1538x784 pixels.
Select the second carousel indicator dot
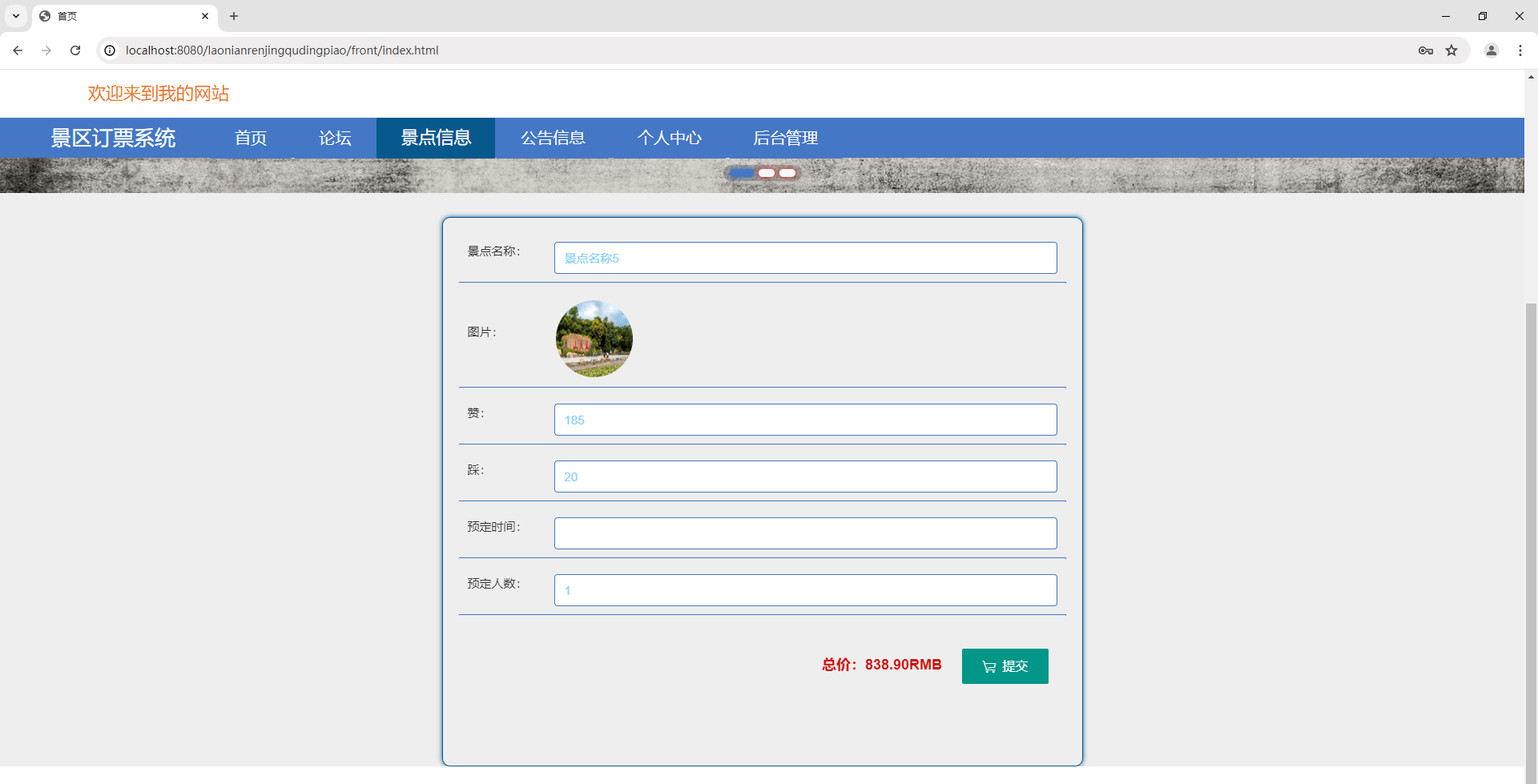(x=767, y=173)
